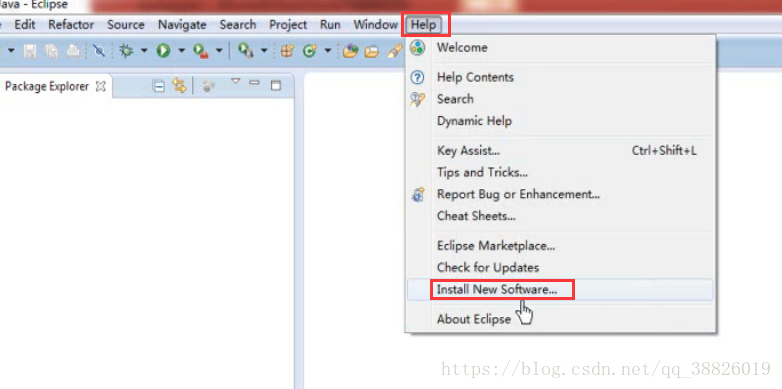
Task: Click the green Run icon
Action: (164, 50)
